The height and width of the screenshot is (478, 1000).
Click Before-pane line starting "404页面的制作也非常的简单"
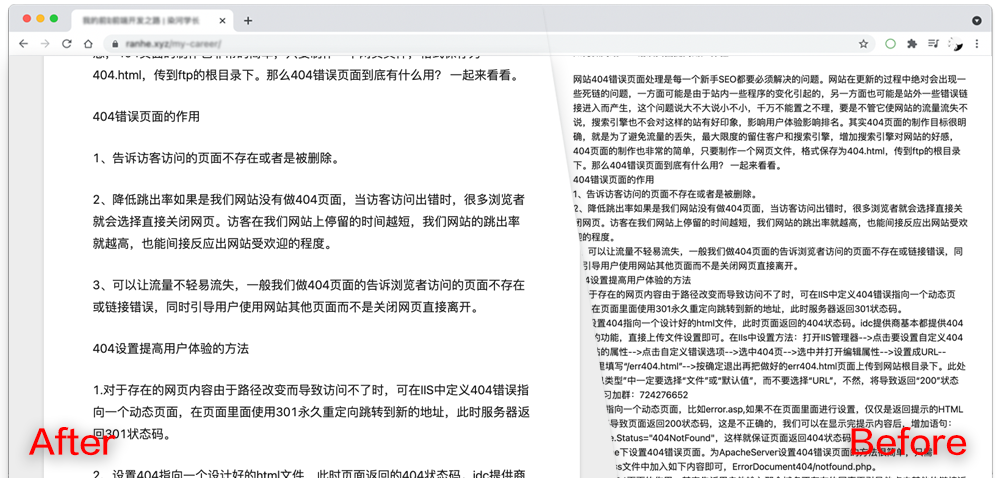tap(767, 151)
